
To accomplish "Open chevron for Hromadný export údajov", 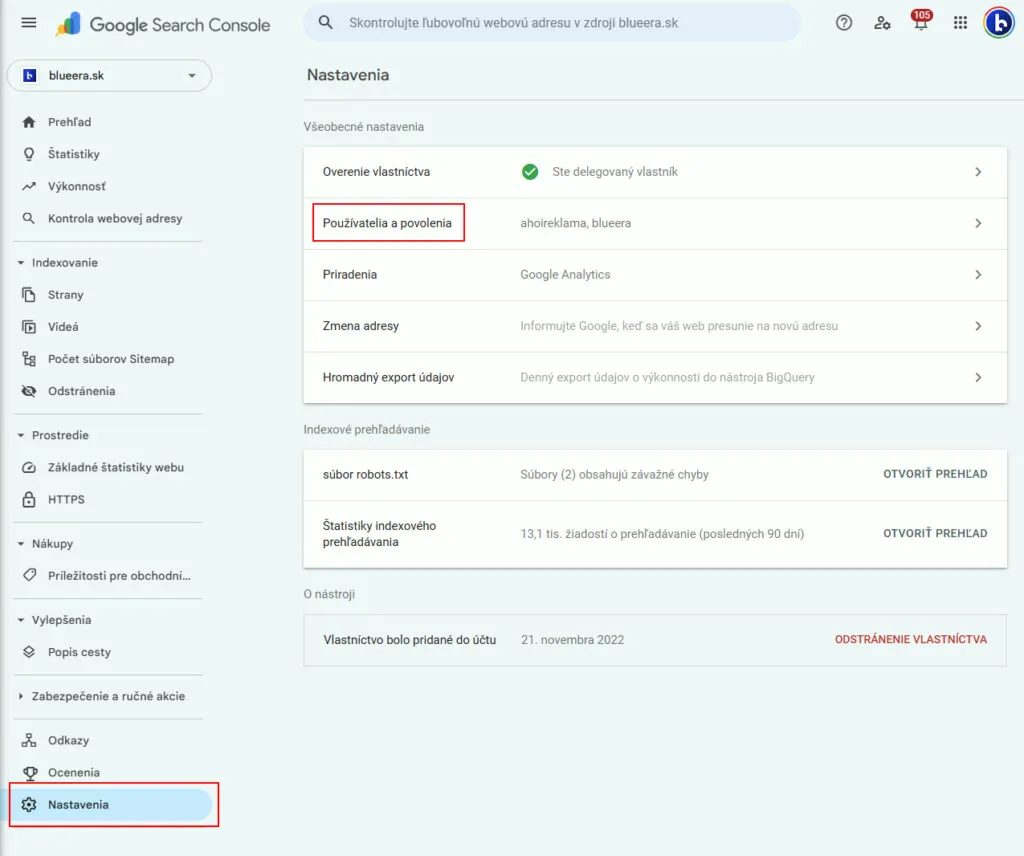I will (978, 378).
